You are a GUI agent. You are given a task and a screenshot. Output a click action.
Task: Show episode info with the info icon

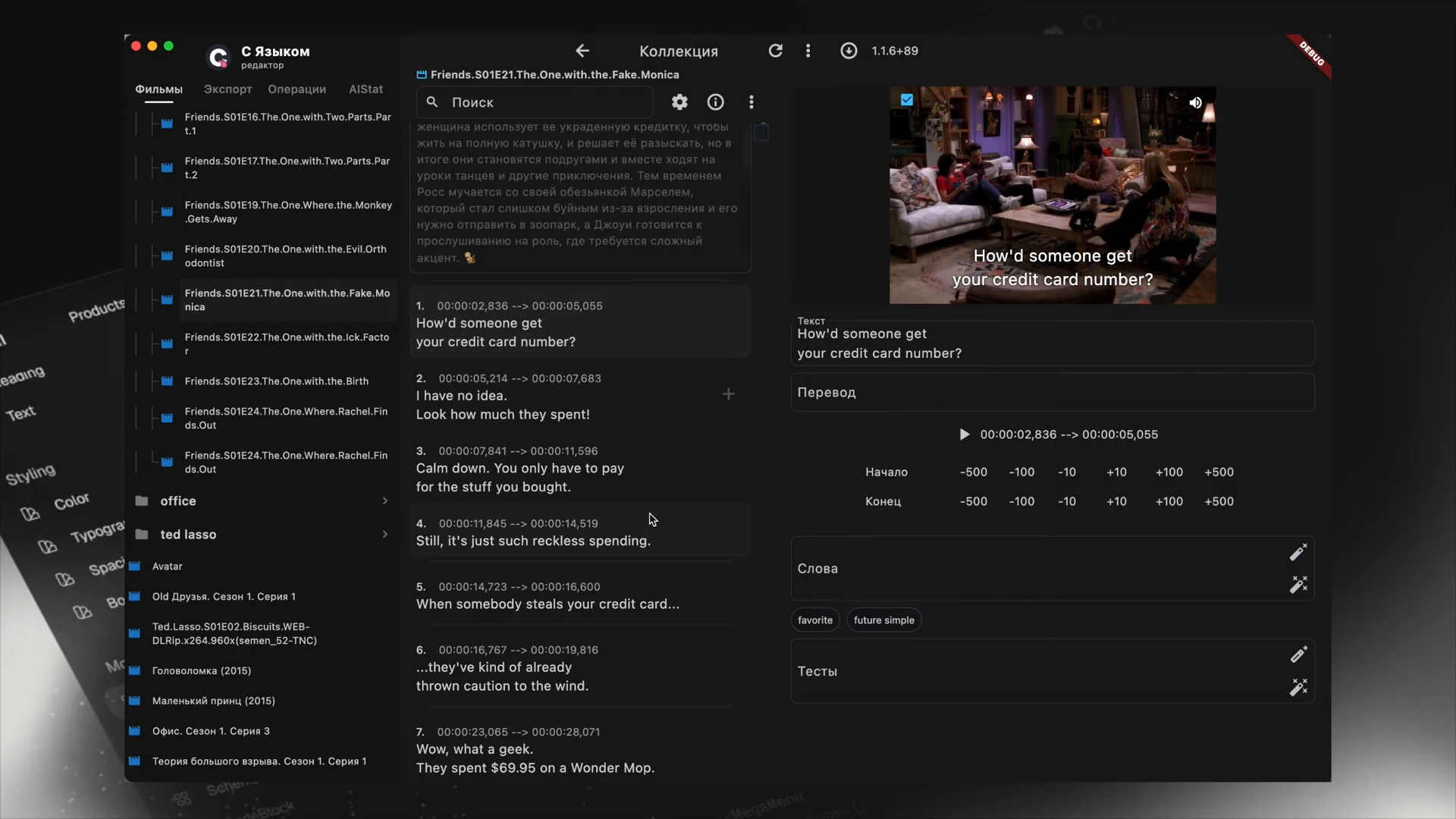pos(715,102)
